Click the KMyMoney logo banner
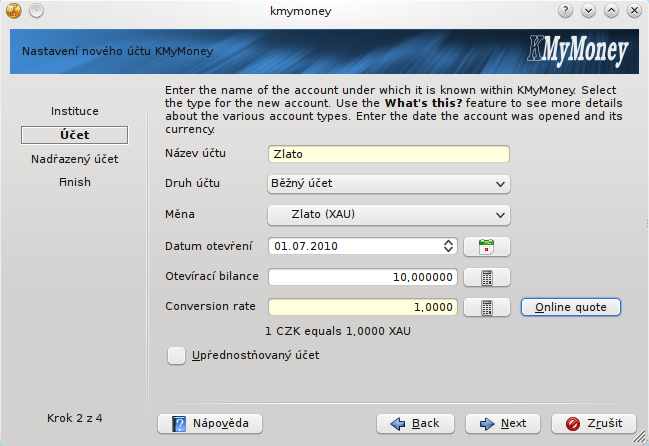The width and height of the screenshot is (649, 446). [577, 51]
